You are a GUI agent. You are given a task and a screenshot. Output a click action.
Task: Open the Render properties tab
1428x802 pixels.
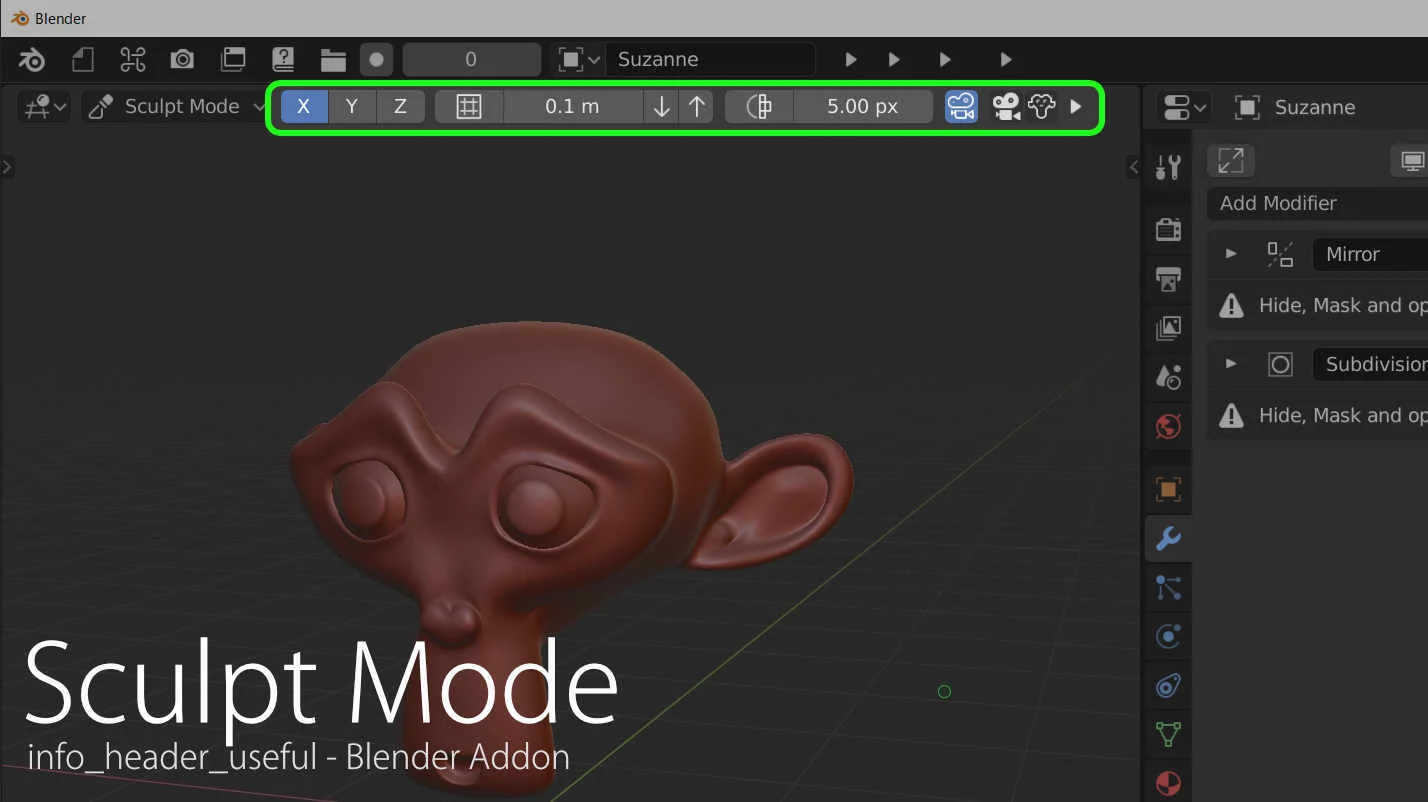pyautogui.click(x=1168, y=229)
